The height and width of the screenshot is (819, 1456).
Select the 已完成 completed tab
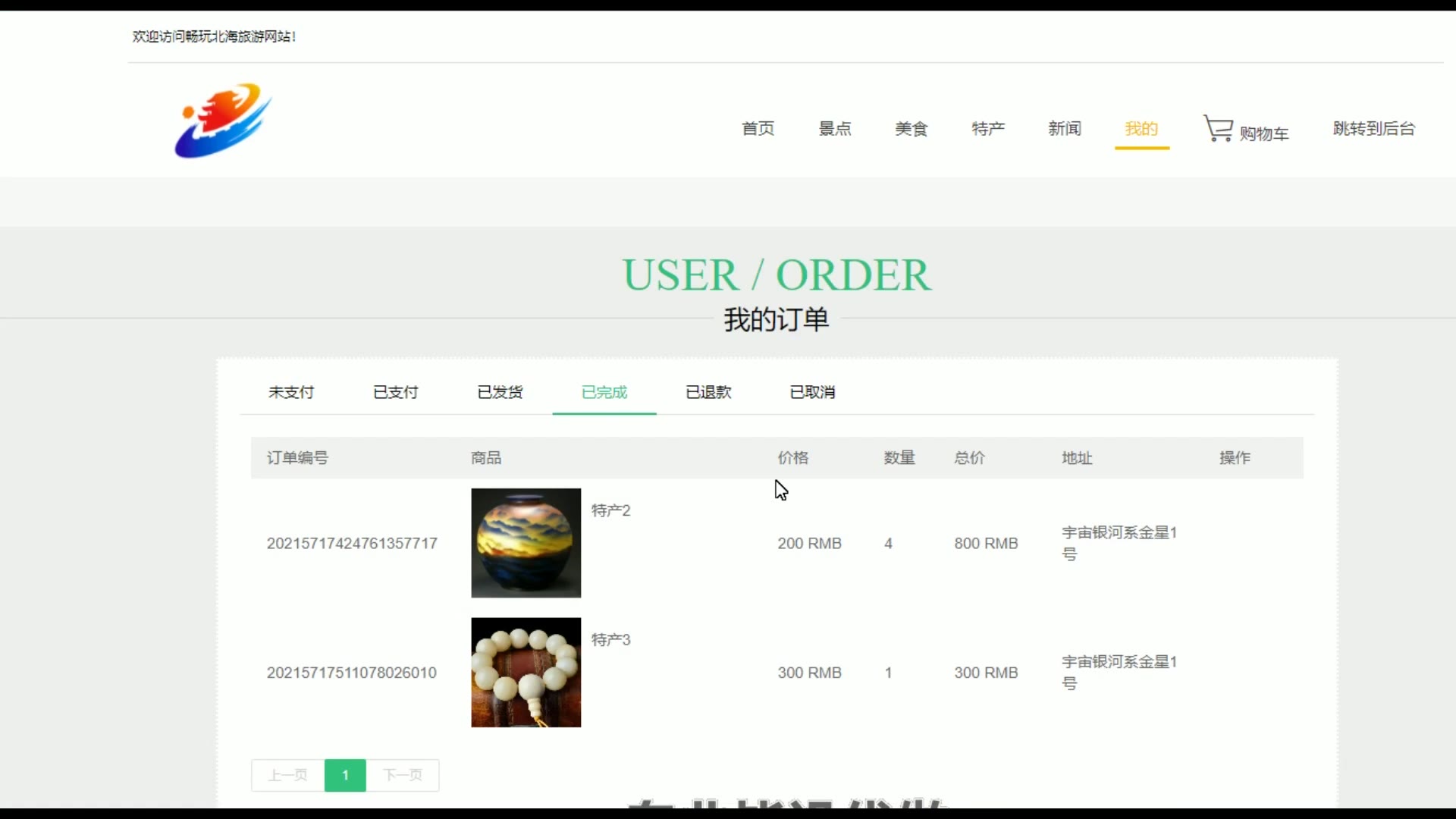click(x=604, y=392)
